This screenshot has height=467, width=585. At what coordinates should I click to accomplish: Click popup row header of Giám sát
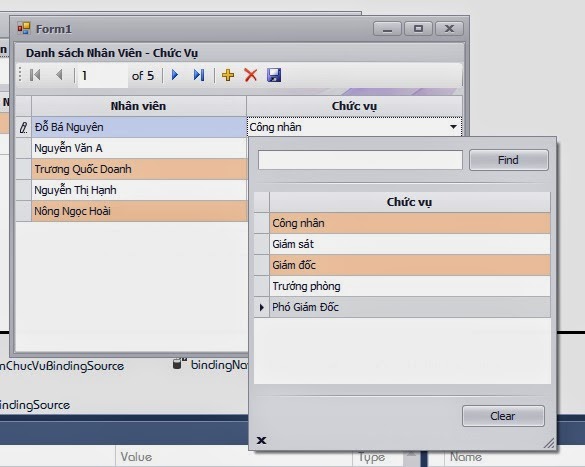(x=262, y=244)
